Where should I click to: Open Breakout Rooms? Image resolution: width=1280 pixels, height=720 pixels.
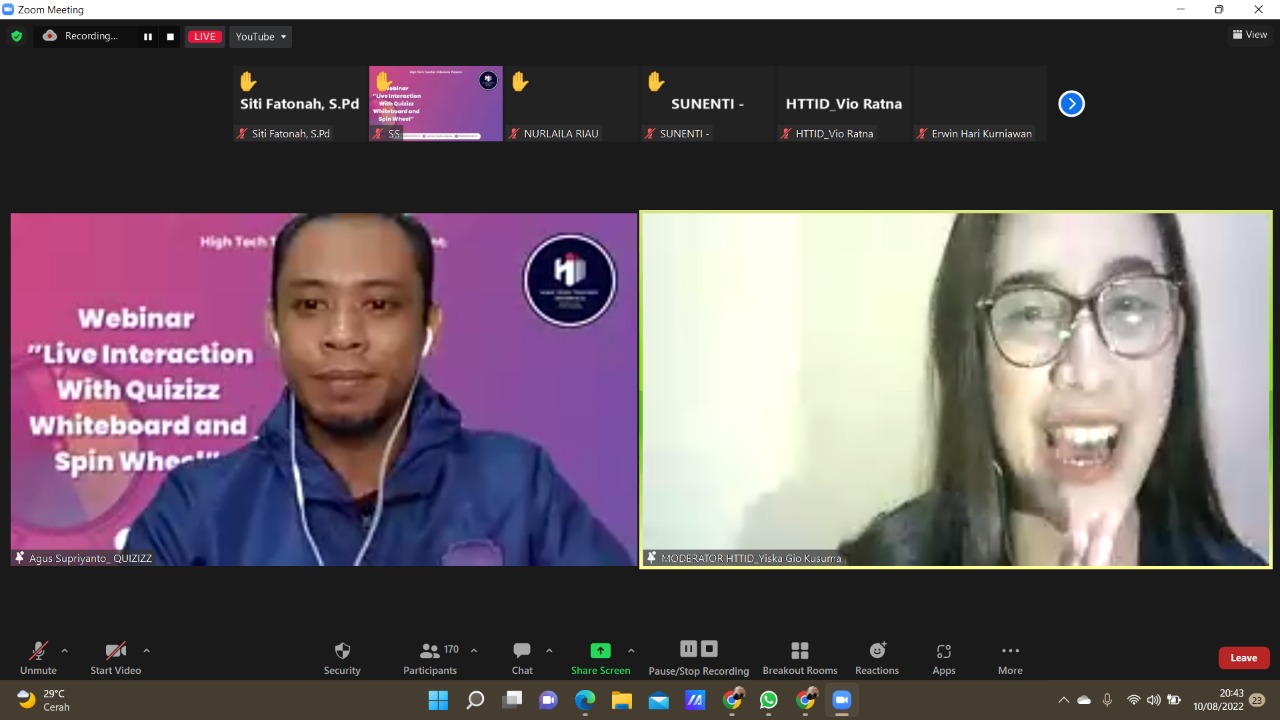pos(800,658)
